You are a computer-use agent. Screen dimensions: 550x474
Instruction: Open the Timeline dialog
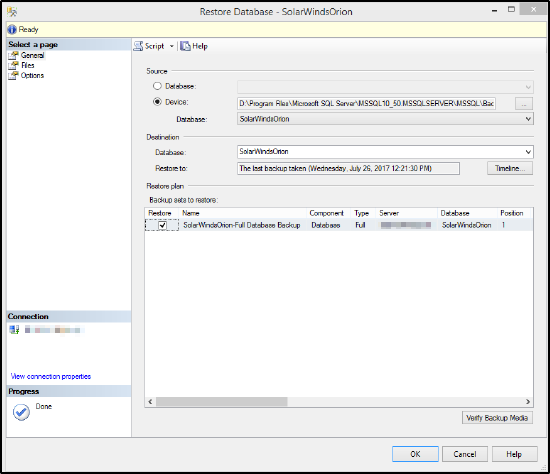tap(510, 168)
